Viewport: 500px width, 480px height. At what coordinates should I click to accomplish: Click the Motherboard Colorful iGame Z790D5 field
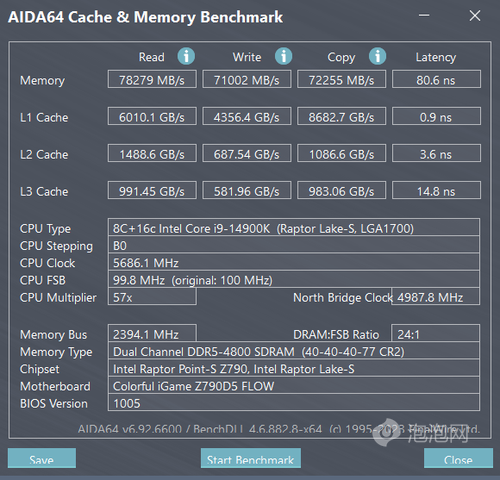pos(294,386)
